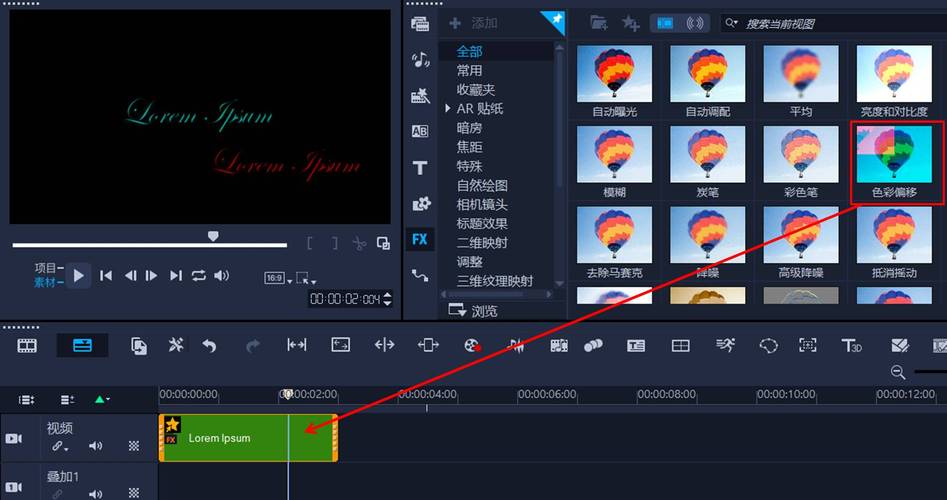Click the Redo arrow
This screenshot has width=947, height=500.
point(253,345)
